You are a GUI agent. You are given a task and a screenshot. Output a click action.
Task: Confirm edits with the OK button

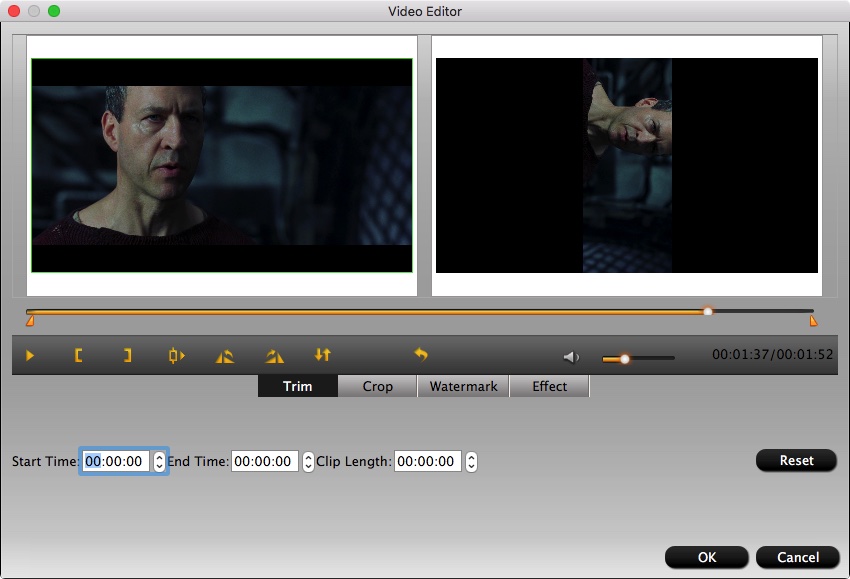(706, 557)
